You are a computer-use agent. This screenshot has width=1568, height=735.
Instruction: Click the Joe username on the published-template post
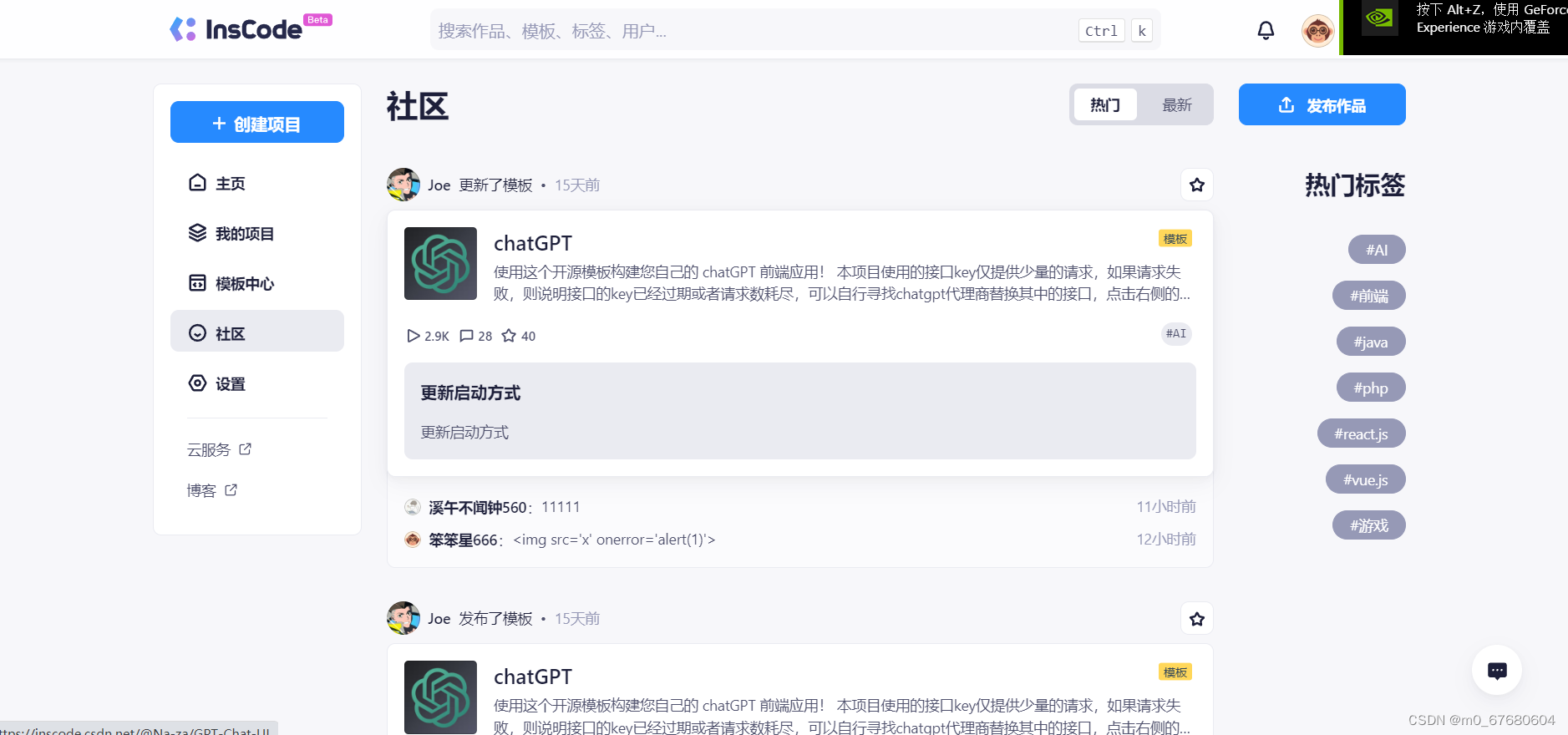pyautogui.click(x=439, y=619)
